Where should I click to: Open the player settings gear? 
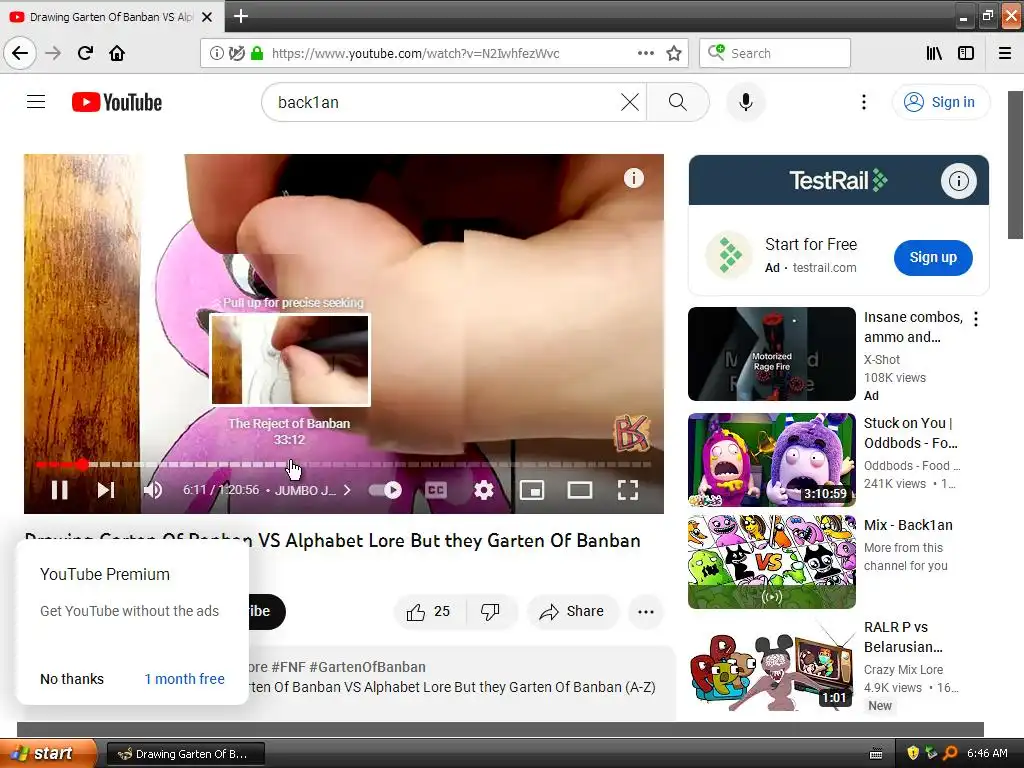point(483,490)
